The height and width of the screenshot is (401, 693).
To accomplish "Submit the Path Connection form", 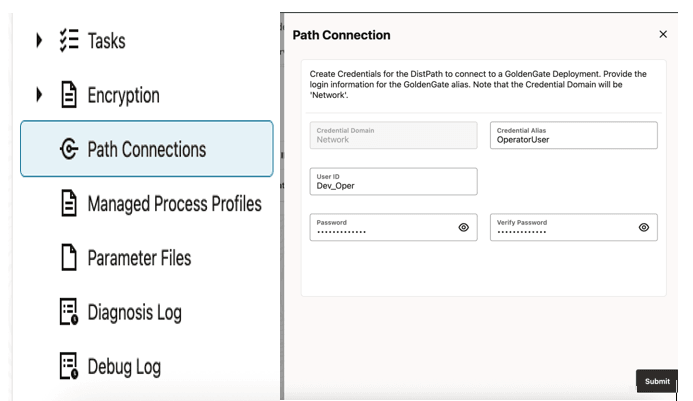I will pos(657,381).
